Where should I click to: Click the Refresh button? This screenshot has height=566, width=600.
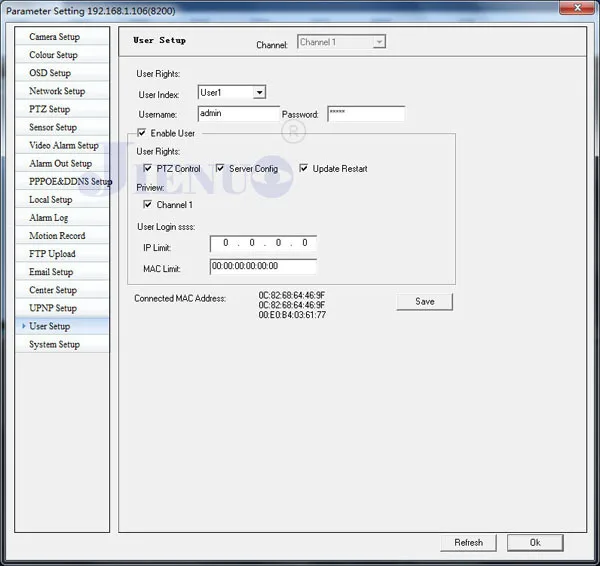[x=468, y=543]
